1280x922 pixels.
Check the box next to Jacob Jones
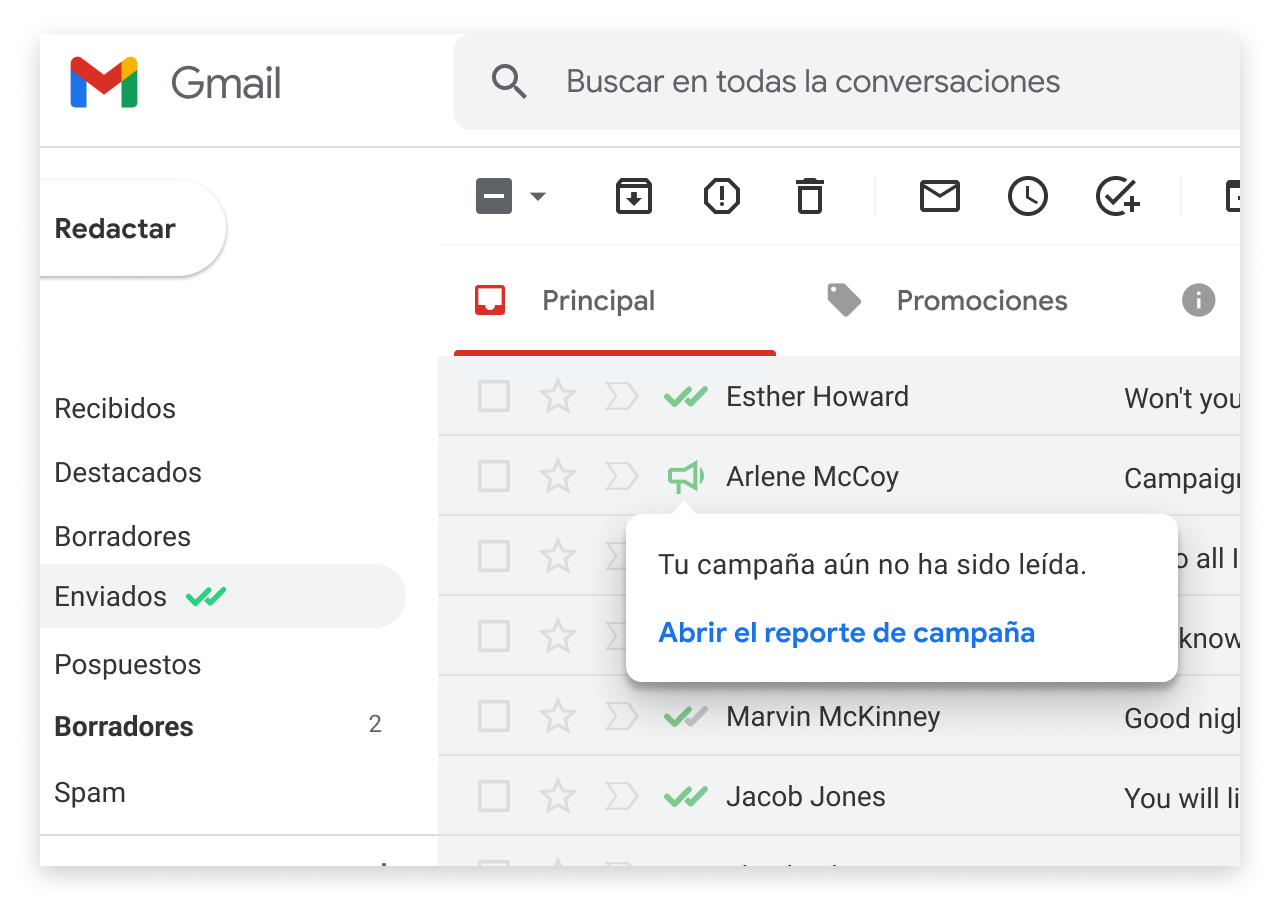pyautogui.click(x=493, y=797)
